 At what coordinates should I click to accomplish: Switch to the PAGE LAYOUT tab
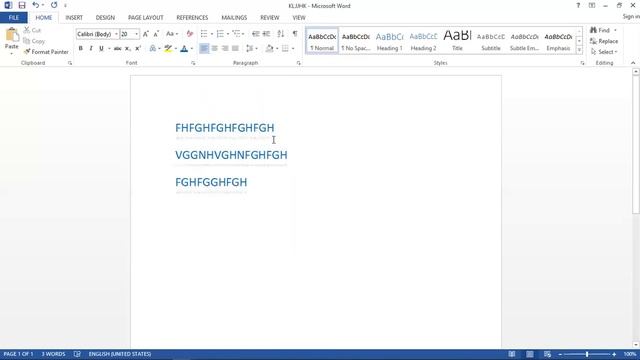[x=145, y=18]
